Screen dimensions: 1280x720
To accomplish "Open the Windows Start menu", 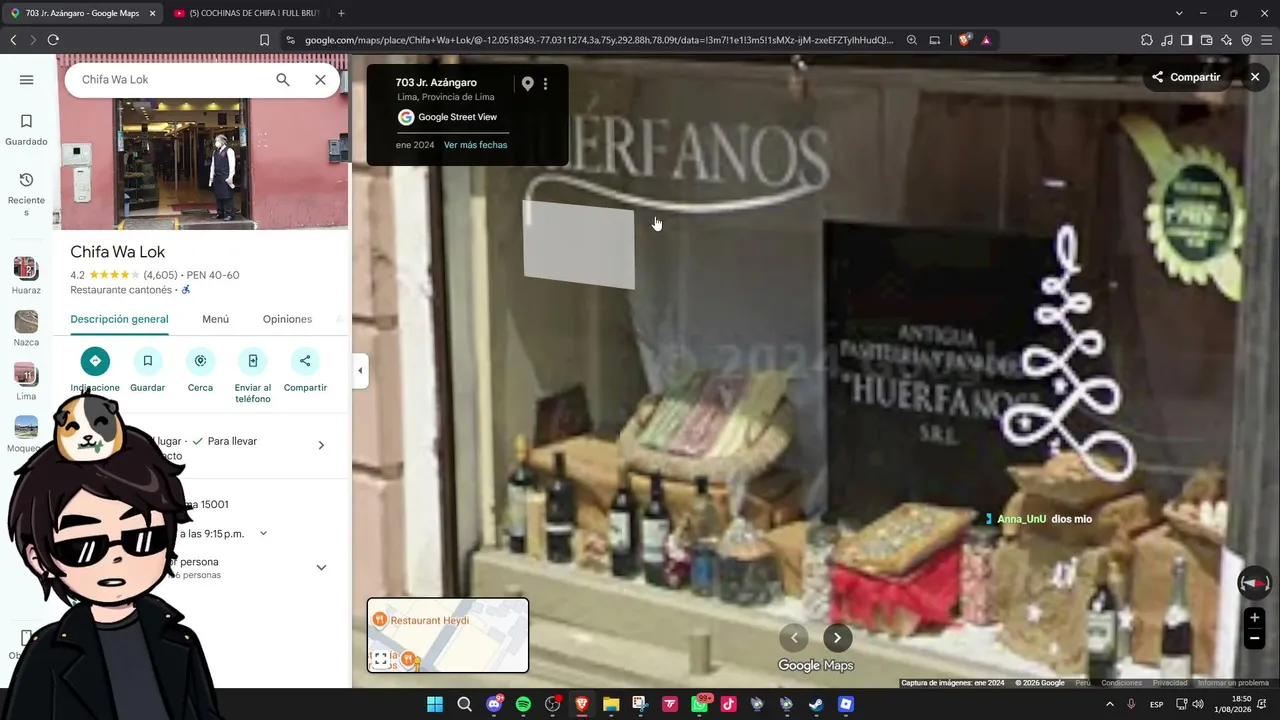I will click(x=435, y=704).
